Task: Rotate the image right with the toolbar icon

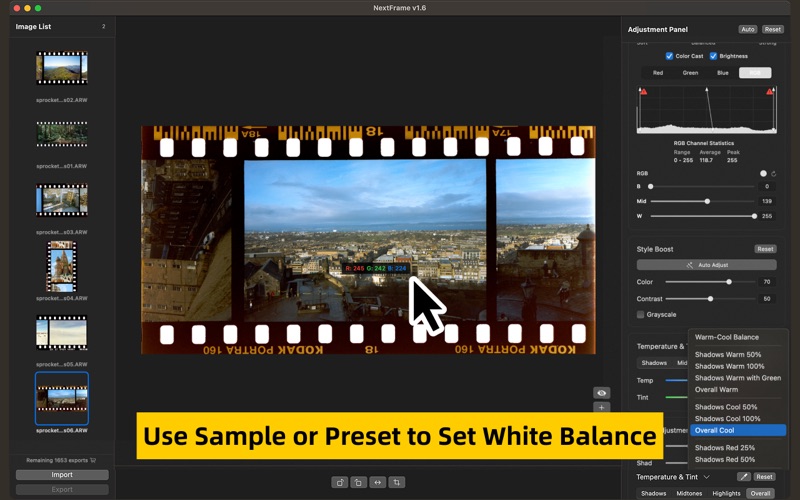Action: [359, 482]
